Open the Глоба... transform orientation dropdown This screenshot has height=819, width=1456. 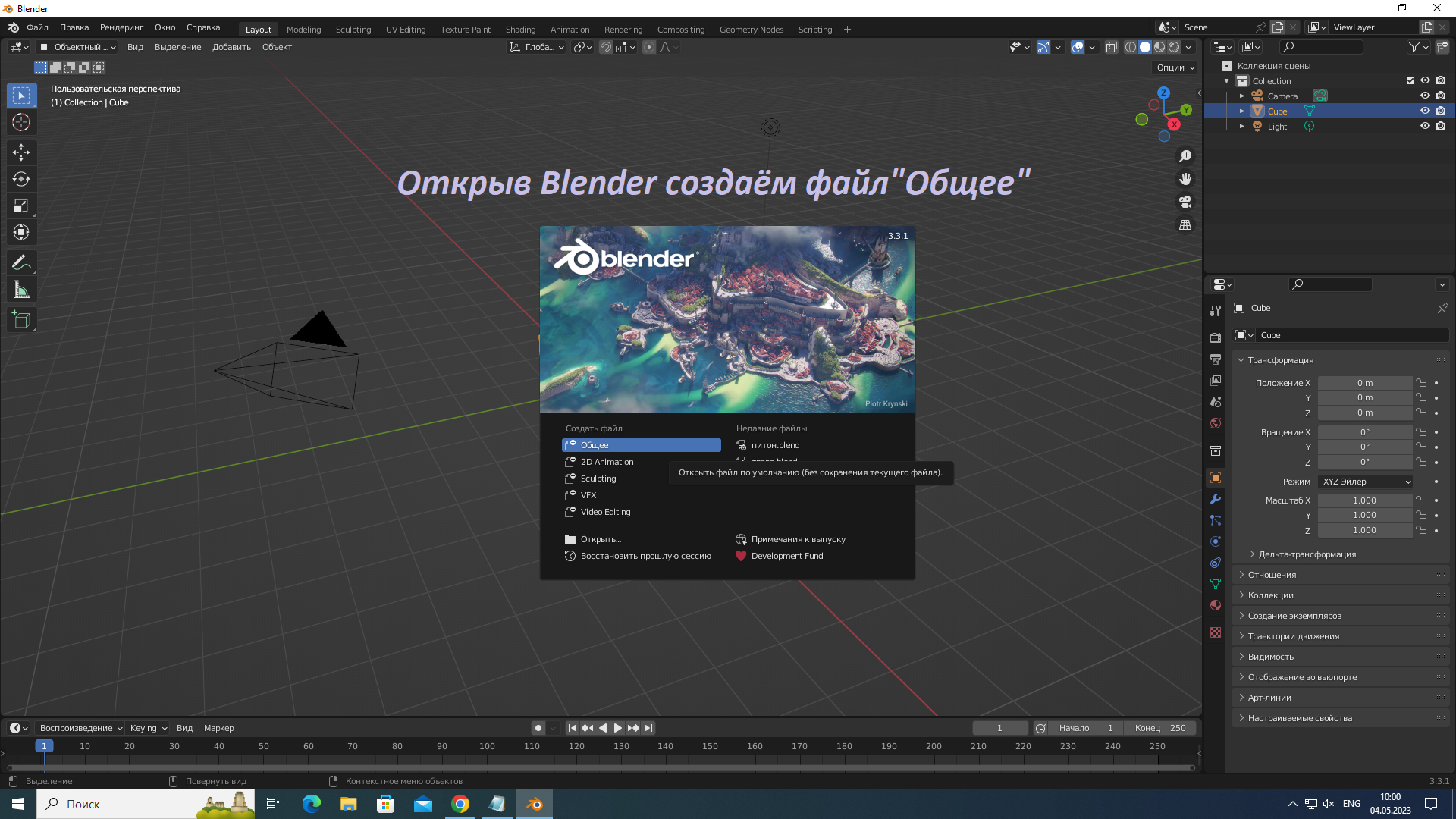click(x=536, y=47)
